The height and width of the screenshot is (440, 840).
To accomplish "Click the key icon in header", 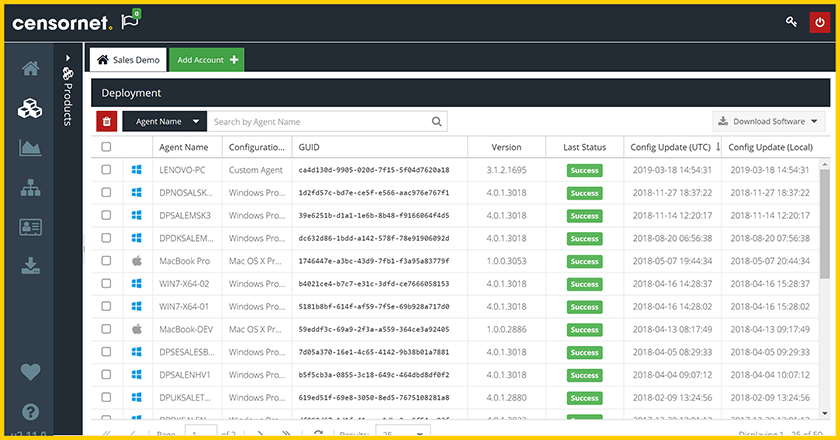I will (x=791, y=22).
